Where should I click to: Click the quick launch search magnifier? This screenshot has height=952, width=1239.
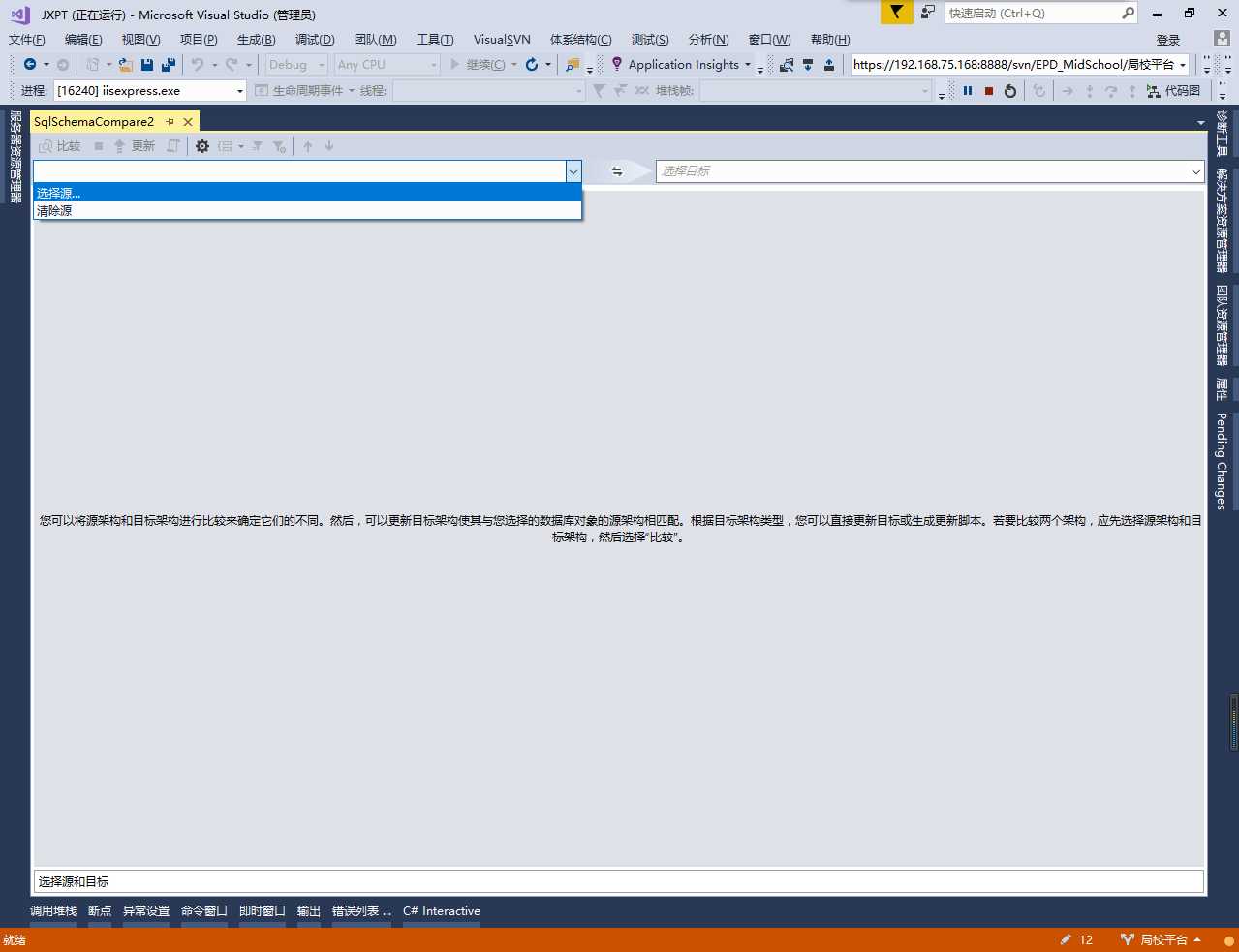[x=1128, y=13]
